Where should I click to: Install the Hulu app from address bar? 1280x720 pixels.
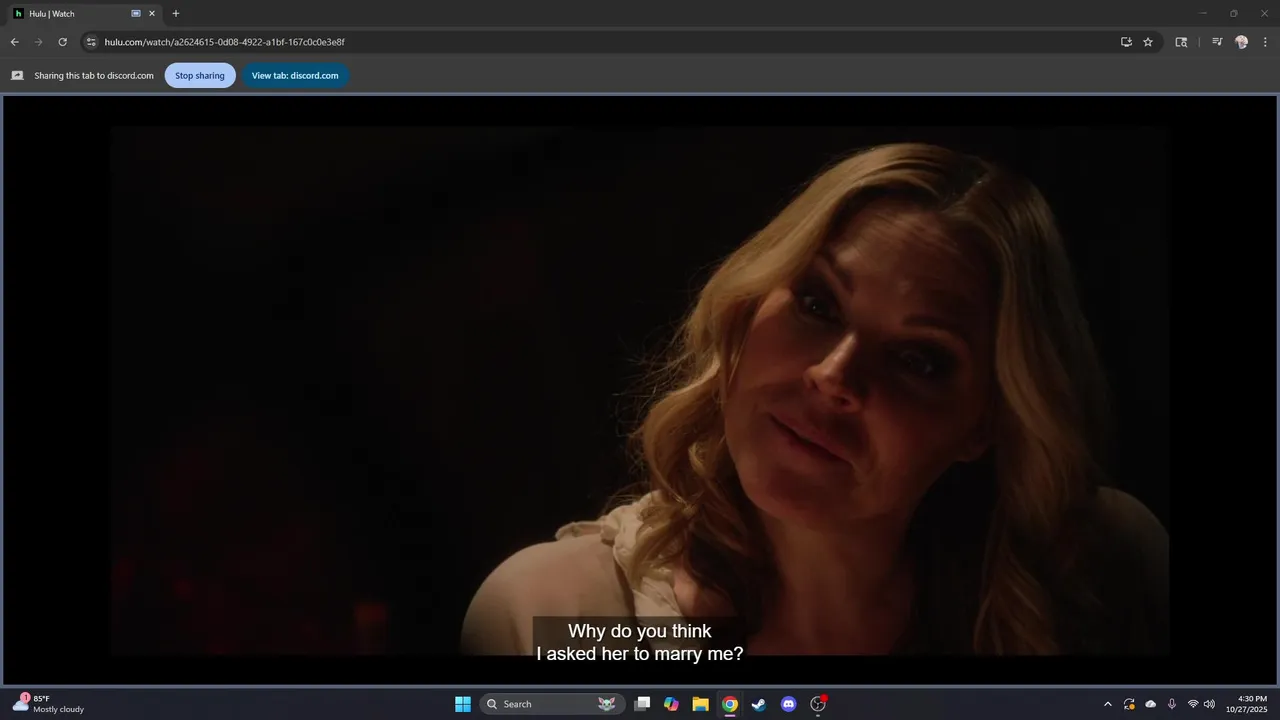point(1126,42)
